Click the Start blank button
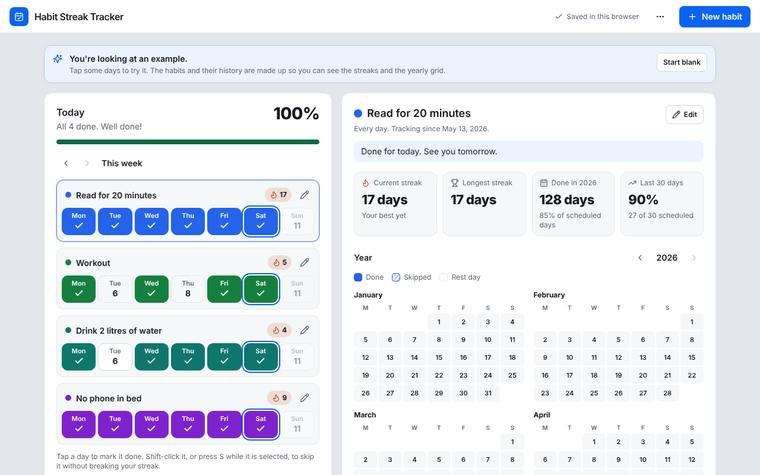 (x=681, y=62)
